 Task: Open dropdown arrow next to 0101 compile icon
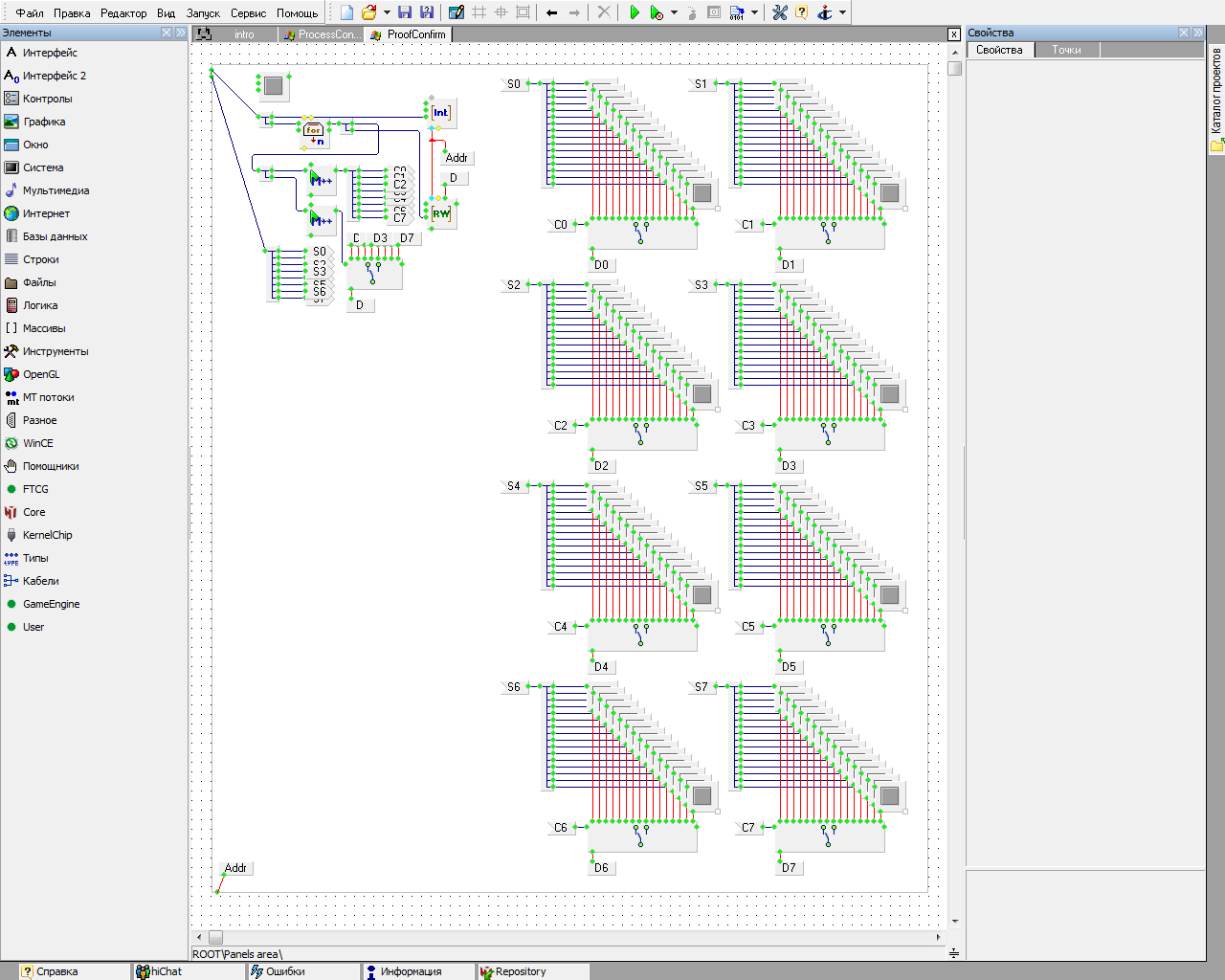point(754,12)
